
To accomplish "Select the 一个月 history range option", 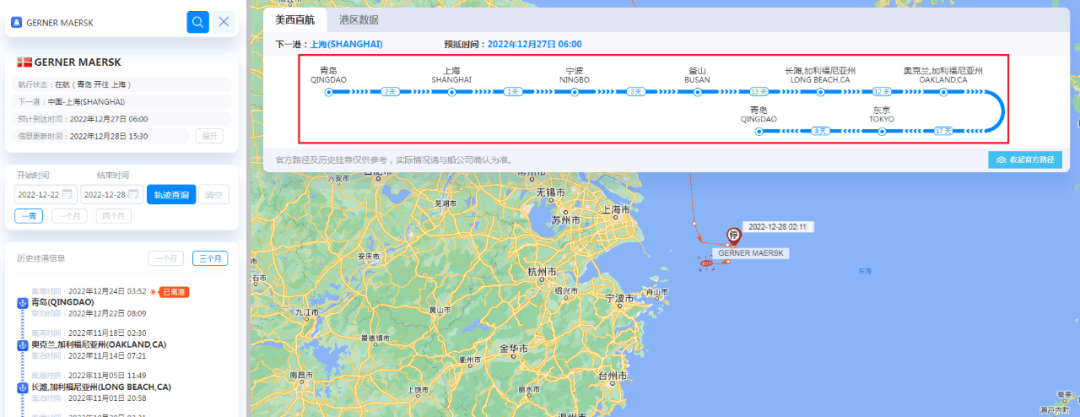I will point(166,258).
